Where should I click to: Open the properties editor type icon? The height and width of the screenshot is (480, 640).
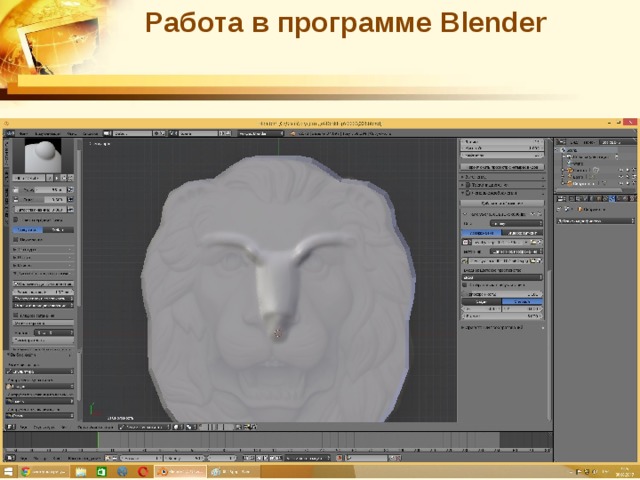[x=562, y=199]
